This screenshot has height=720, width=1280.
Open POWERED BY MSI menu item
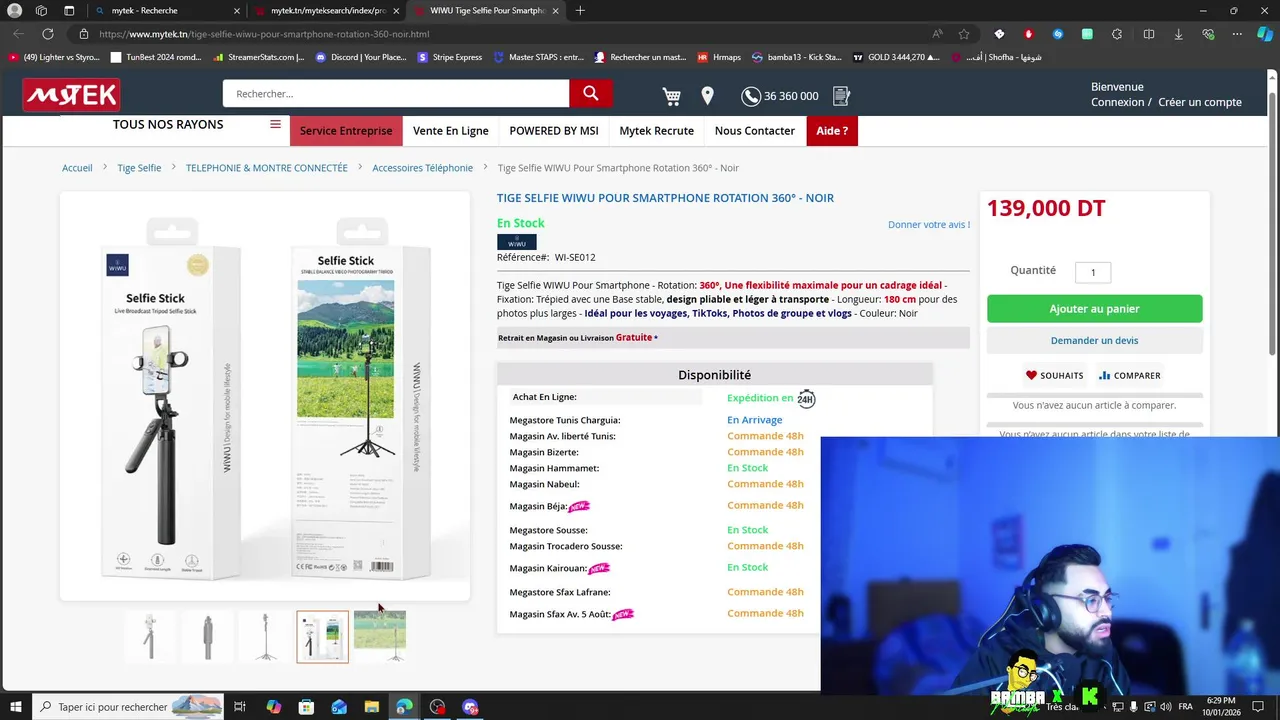point(554,131)
